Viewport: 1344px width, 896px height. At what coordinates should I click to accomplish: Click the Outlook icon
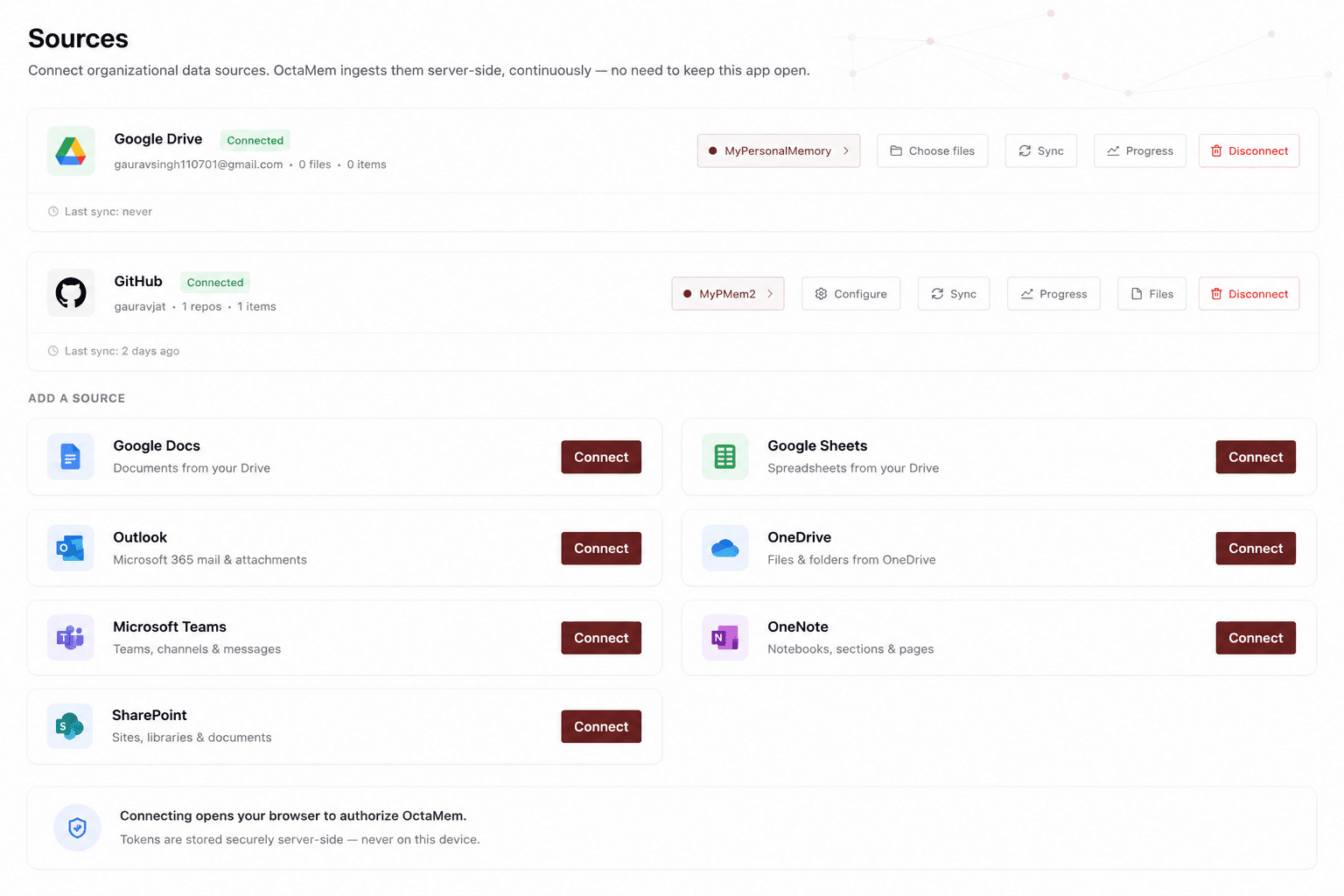[71, 548]
